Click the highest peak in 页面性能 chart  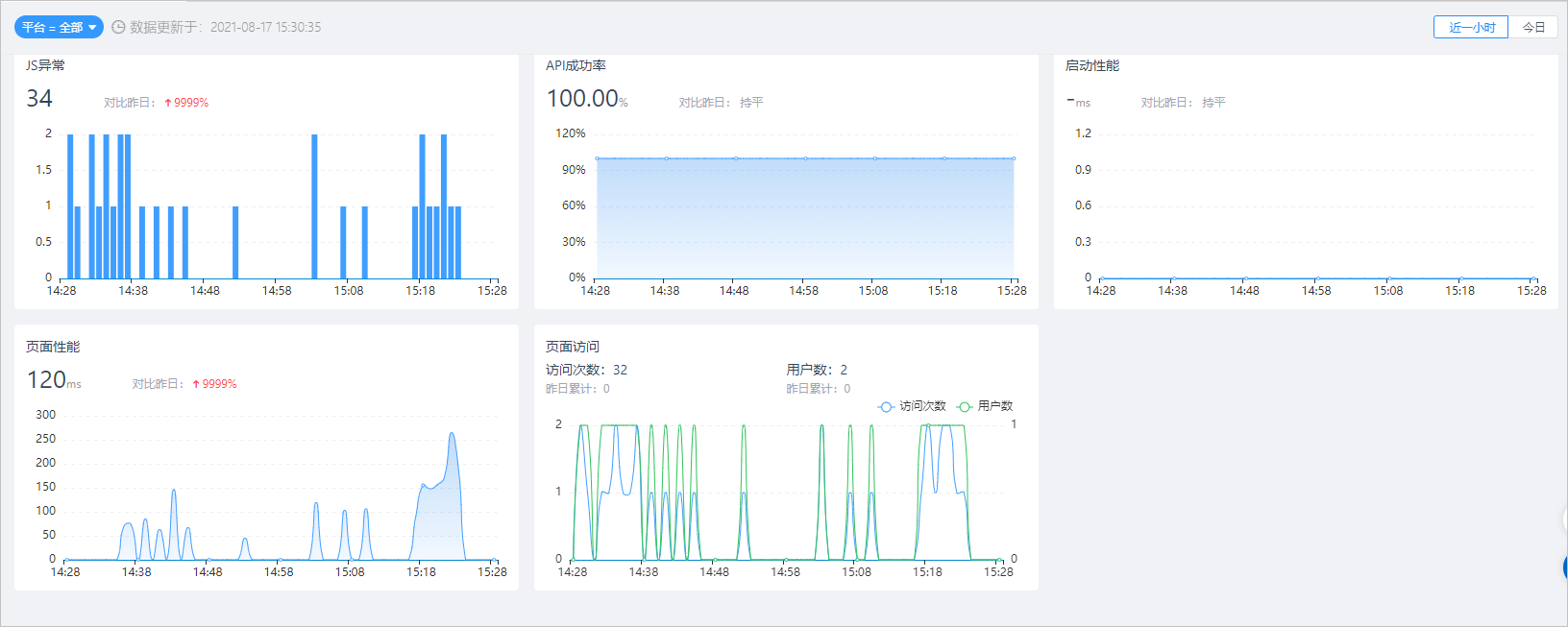(x=452, y=434)
